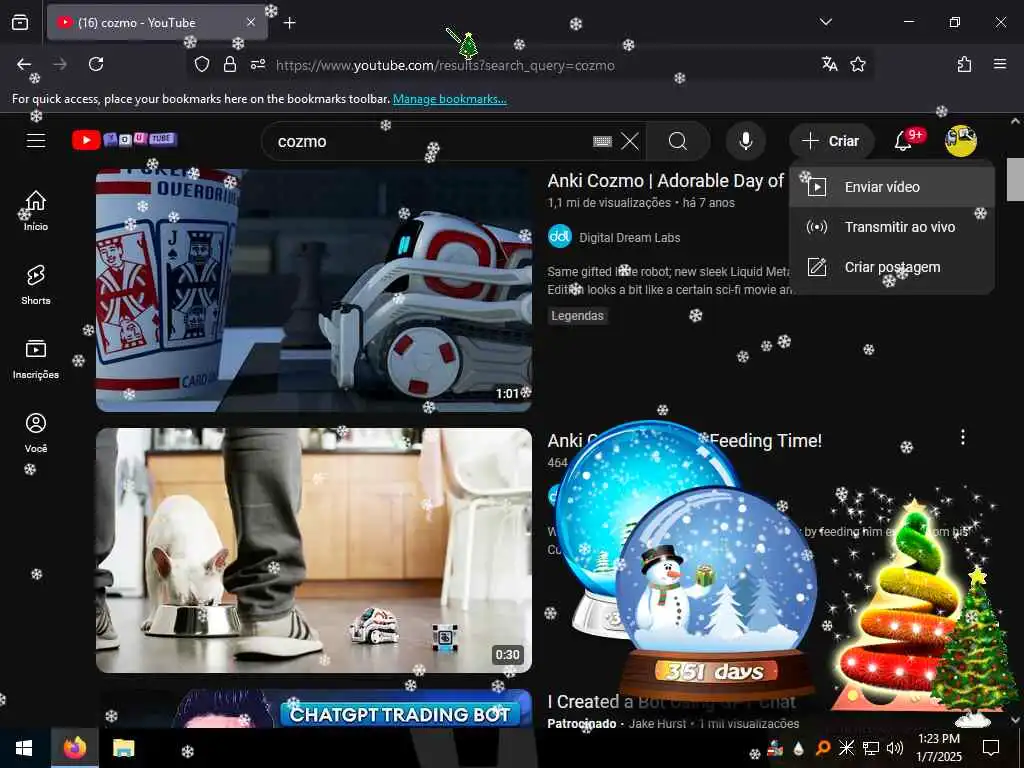Image resolution: width=1024 pixels, height=768 pixels.
Task: Click the page vertical scrollbar thumb
Action: [x=1015, y=179]
